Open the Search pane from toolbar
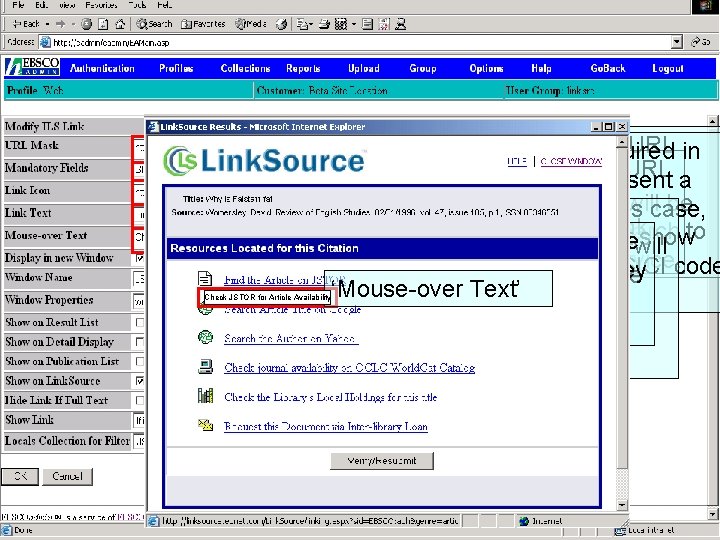Screen dimensions: 720x540 [x=154, y=24]
